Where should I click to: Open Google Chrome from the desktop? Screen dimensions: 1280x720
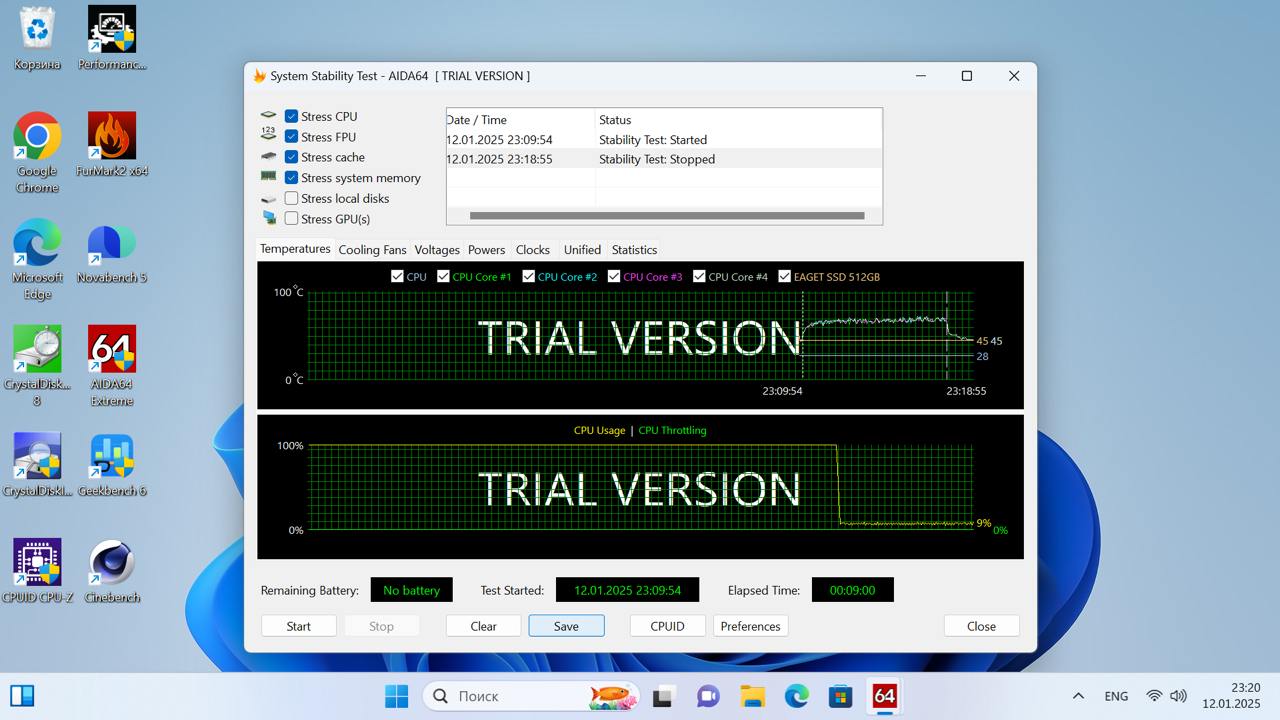click(37, 152)
